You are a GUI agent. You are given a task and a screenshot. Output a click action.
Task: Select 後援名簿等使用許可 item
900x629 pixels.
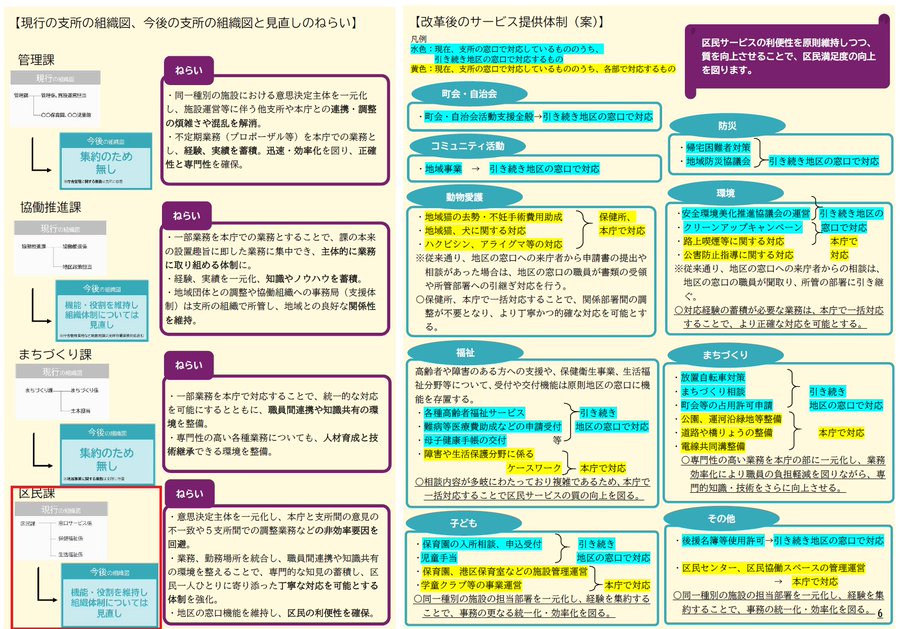point(723,541)
